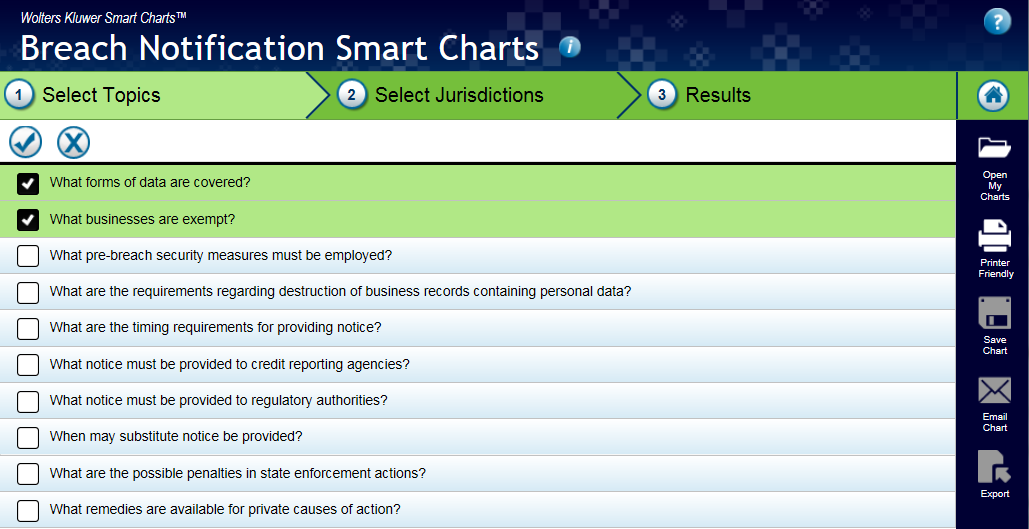Uncheck What businesses are exempt

pos(28,219)
